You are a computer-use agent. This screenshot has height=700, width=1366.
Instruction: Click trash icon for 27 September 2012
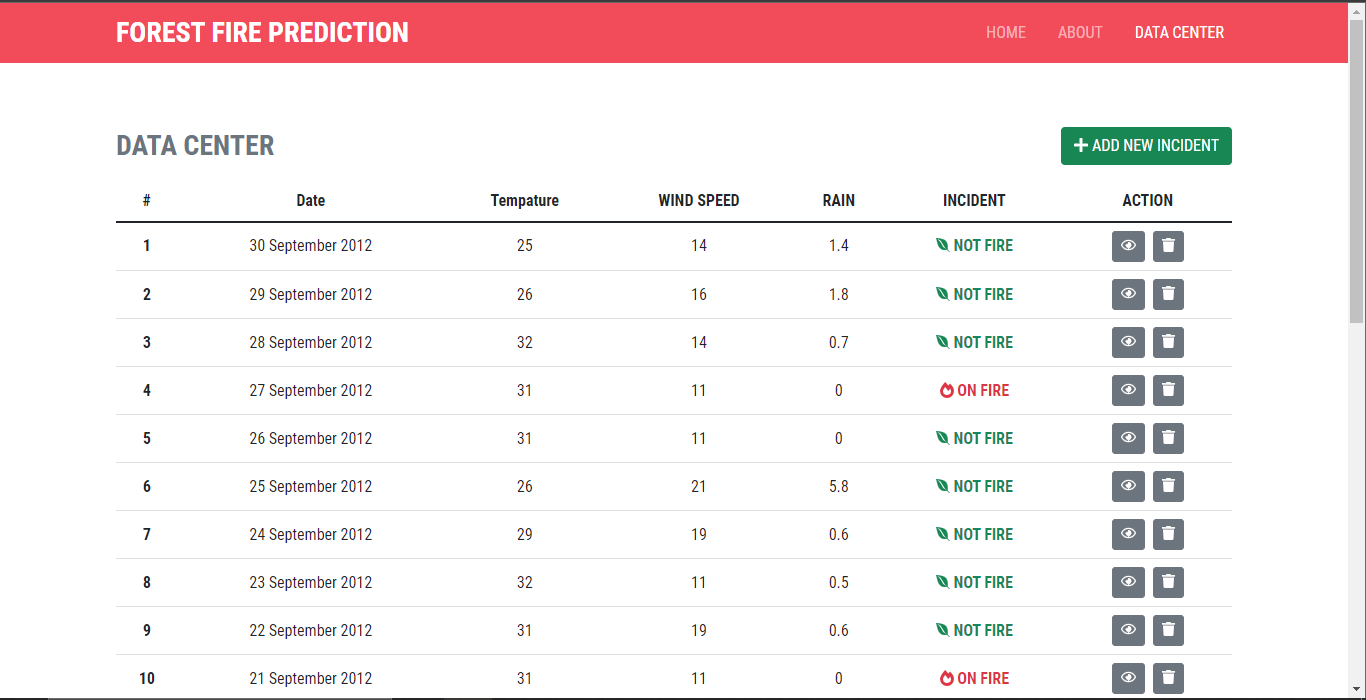click(x=1168, y=390)
